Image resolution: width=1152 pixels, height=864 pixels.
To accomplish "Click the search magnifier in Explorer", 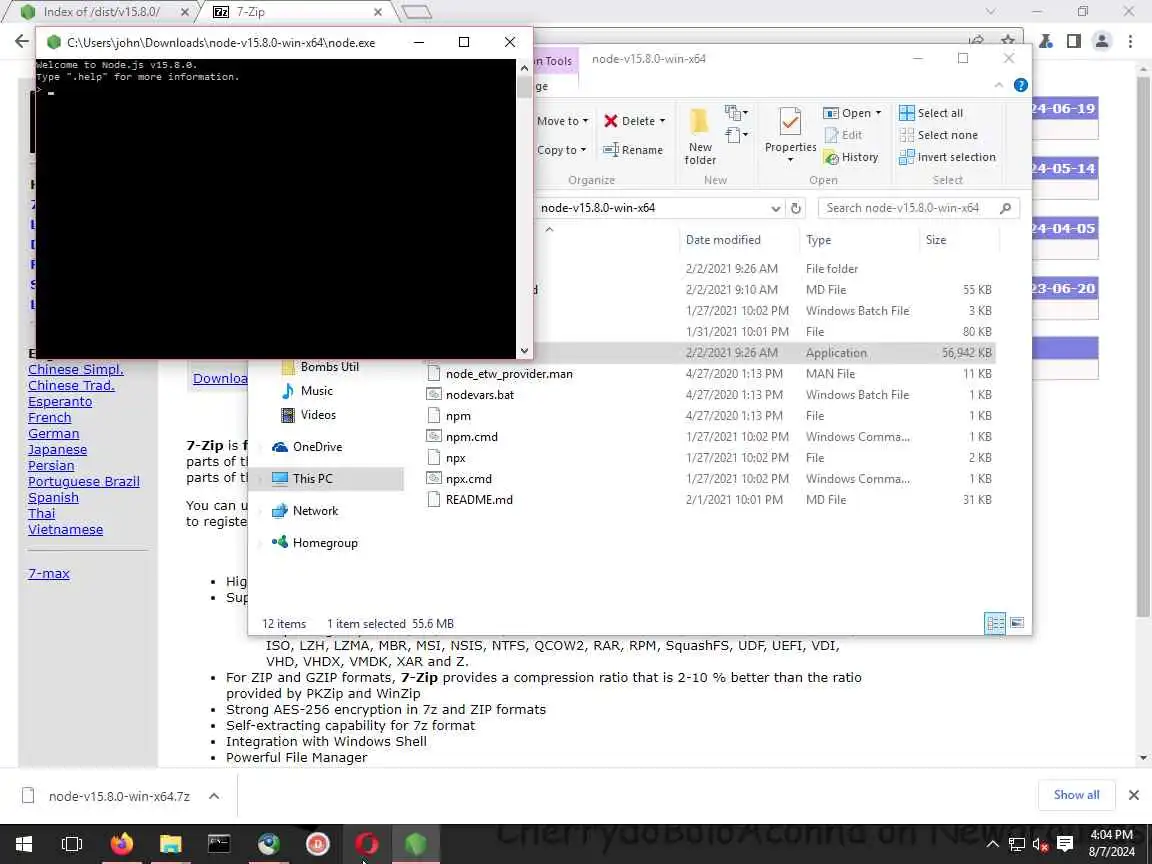I will coord(1006,208).
